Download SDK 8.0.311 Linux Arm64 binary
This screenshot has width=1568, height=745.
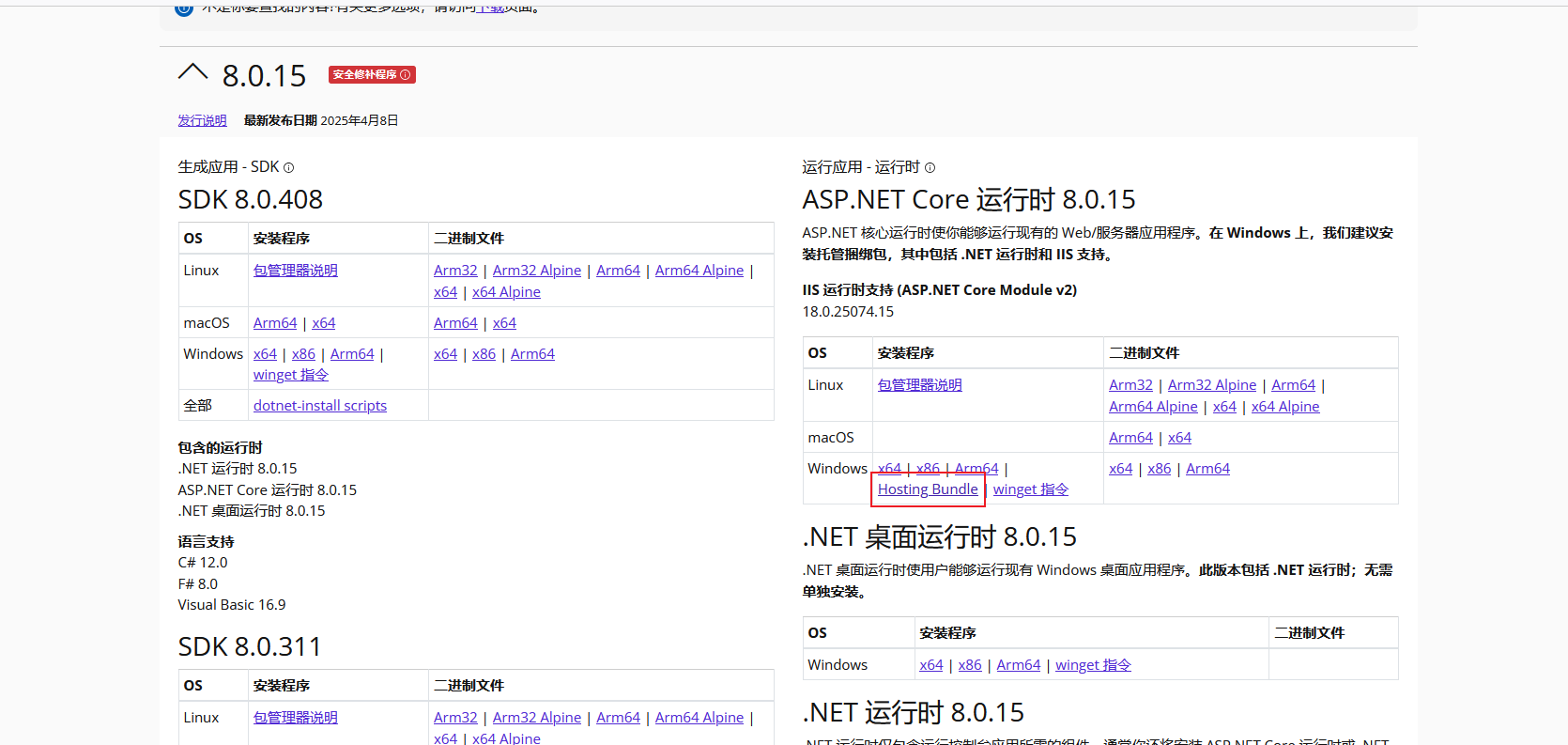pyautogui.click(x=618, y=718)
